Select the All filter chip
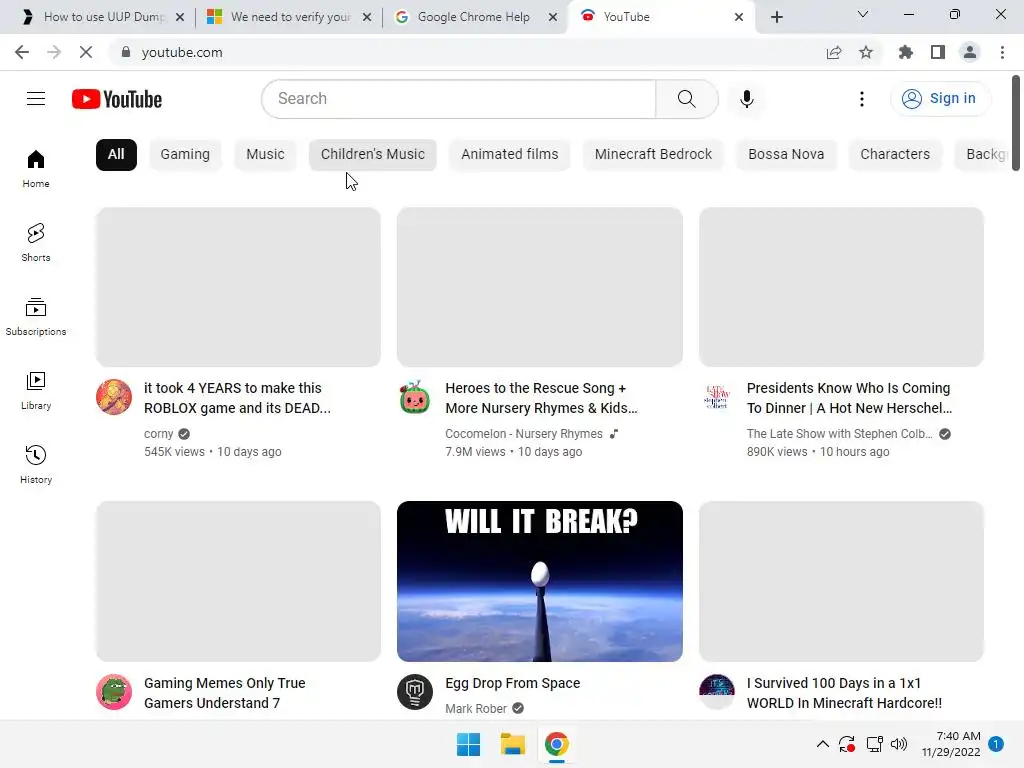Viewport: 1024px width, 768px height. pyautogui.click(x=116, y=155)
